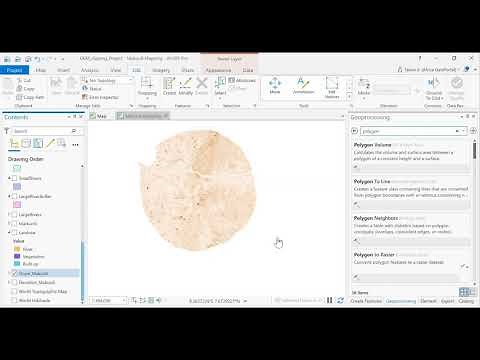Click the Open Project icon in quick access

pyautogui.click(x=17, y=59)
